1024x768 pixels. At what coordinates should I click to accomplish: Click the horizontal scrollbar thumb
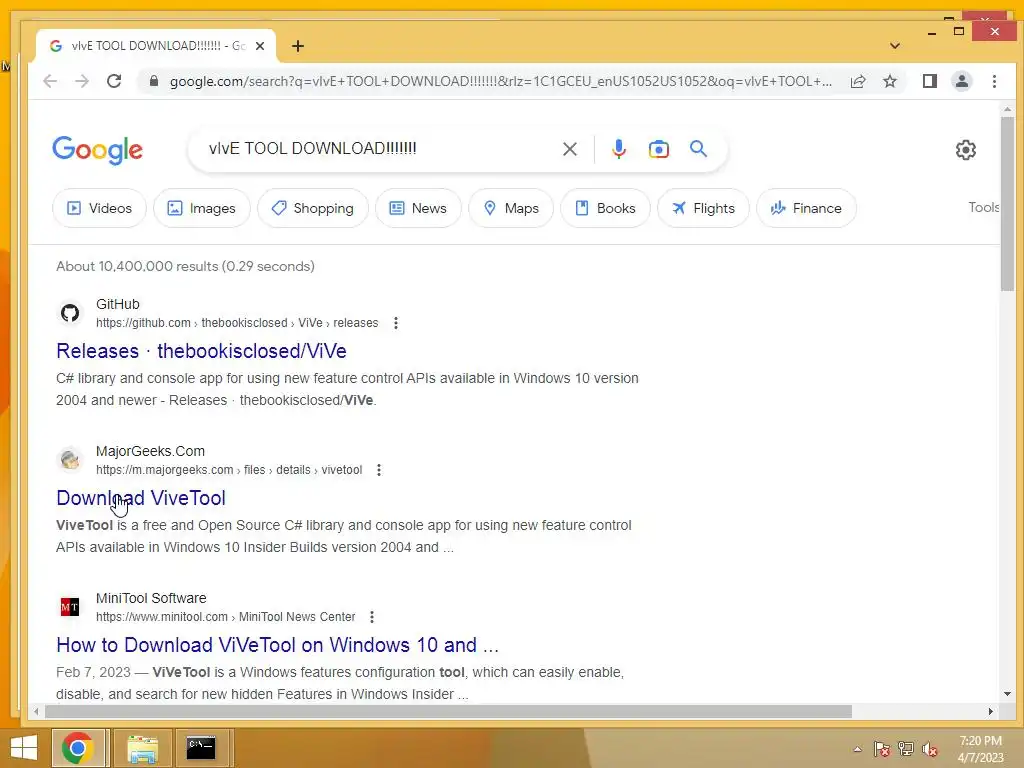point(448,711)
